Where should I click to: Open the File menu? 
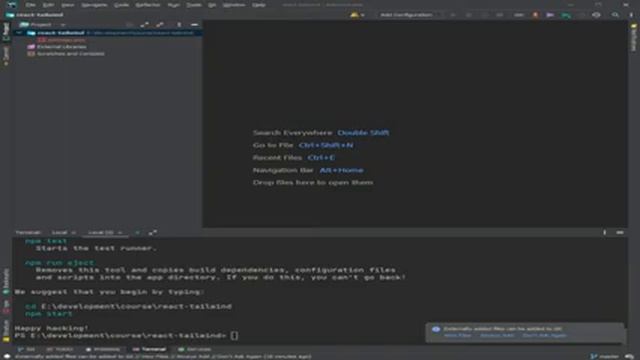pyautogui.click(x=31, y=5)
